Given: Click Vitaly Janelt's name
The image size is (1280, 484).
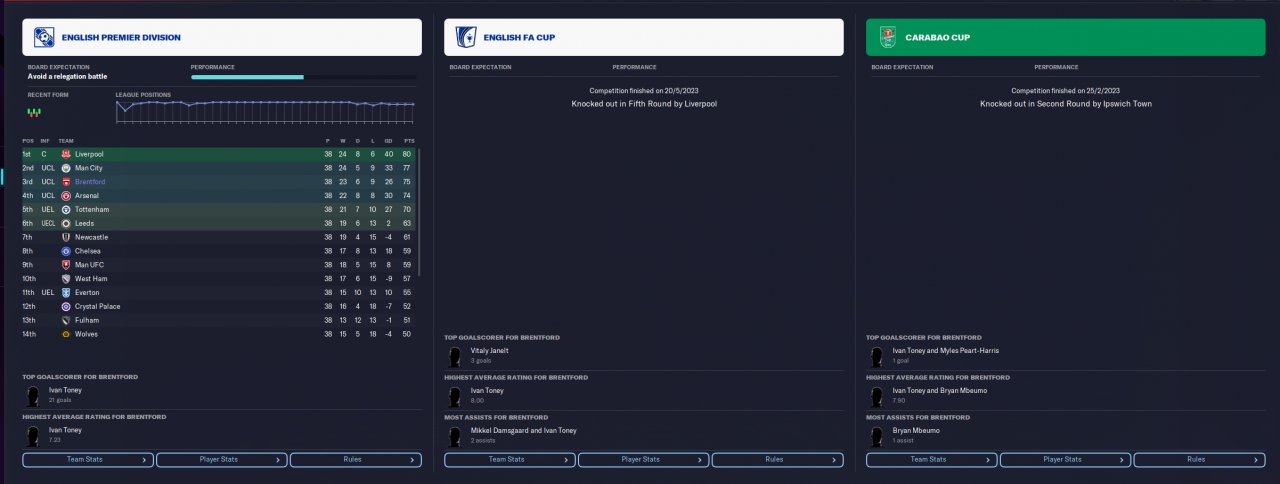Looking at the screenshot, I should (488, 351).
